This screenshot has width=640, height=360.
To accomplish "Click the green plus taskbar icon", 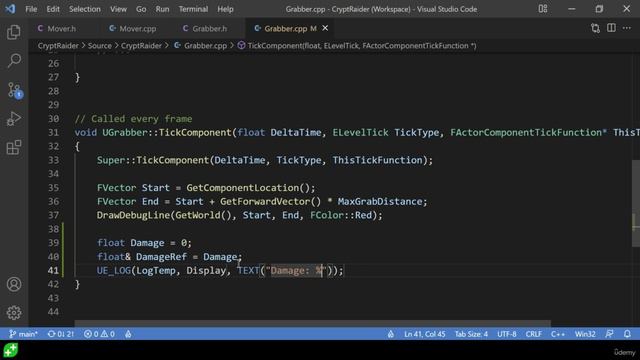I will click(11, 350).
